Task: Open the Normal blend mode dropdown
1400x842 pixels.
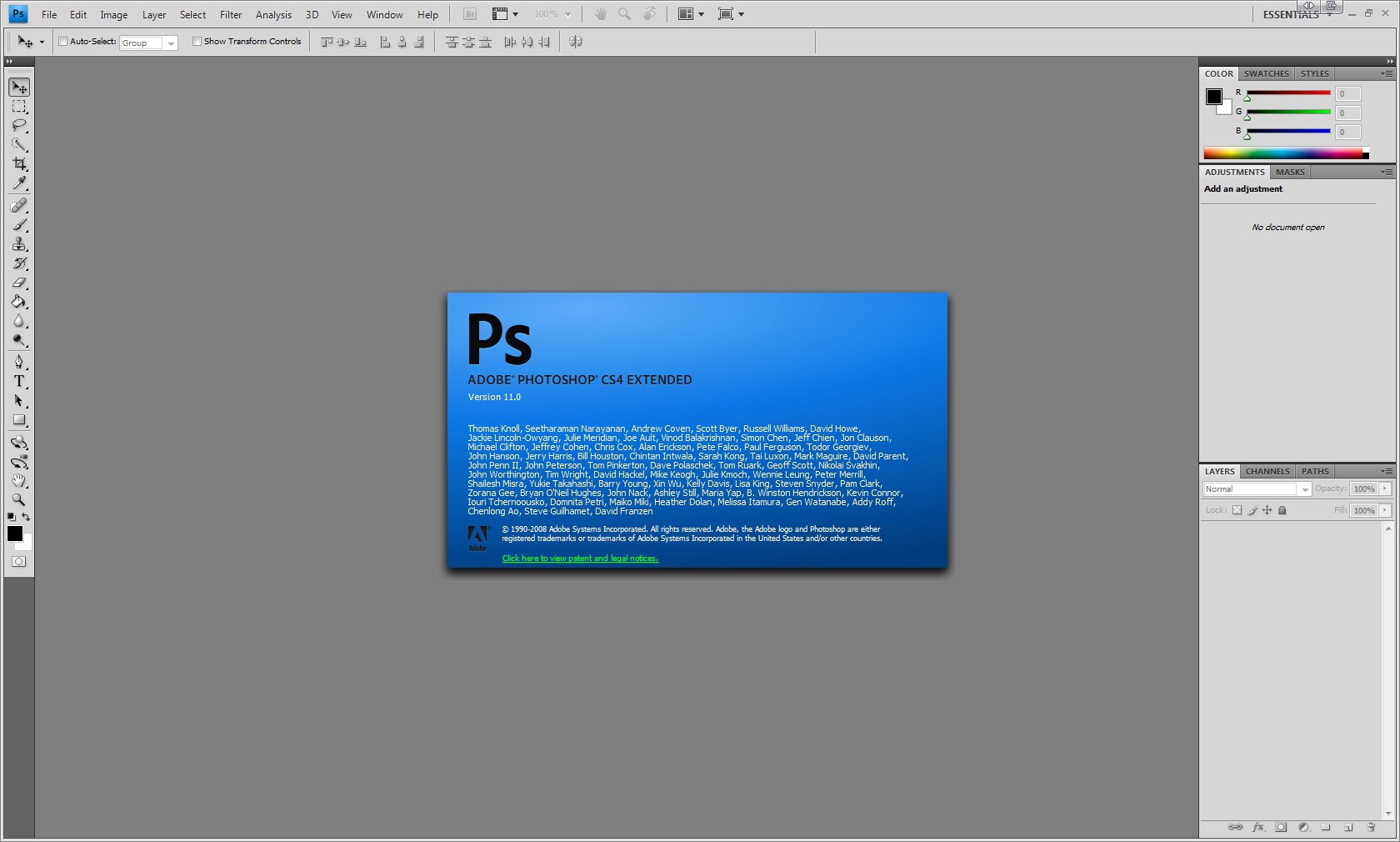Action: click(x=1257, y=489)
